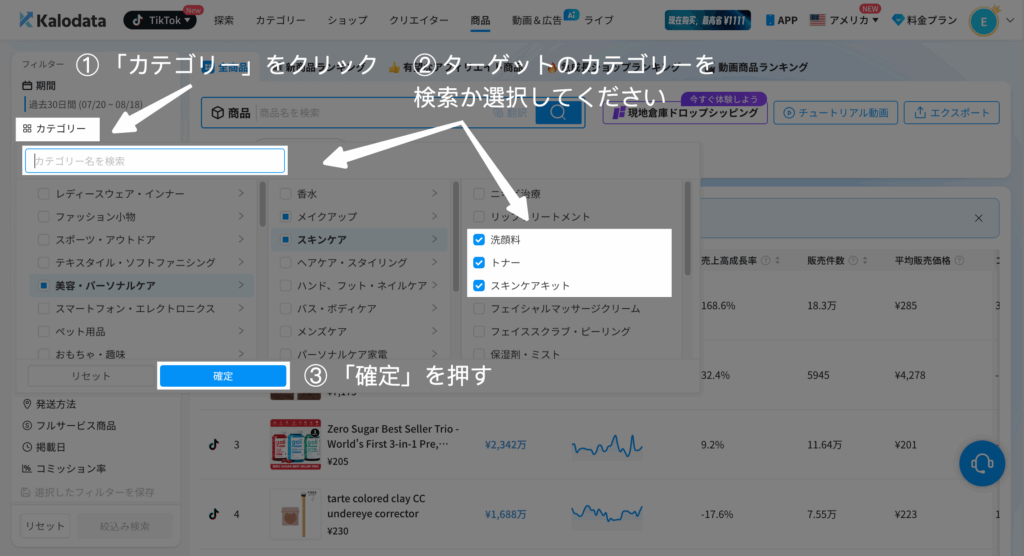Open the customer support headset chat
This screenshot has width=1024, height=556.
coord(982,463)
